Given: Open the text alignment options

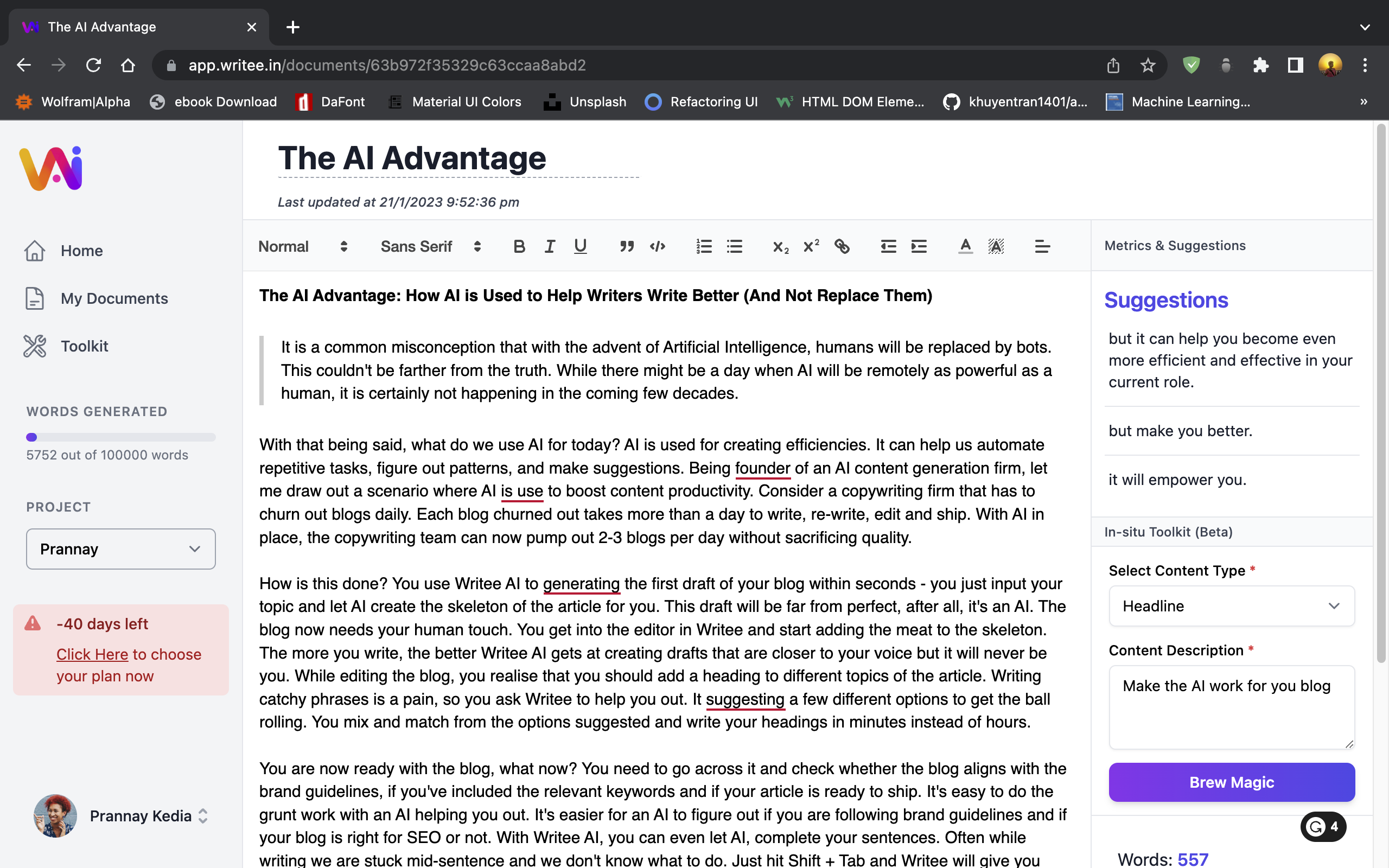Looking at the screenshot, I should 1042,246.
